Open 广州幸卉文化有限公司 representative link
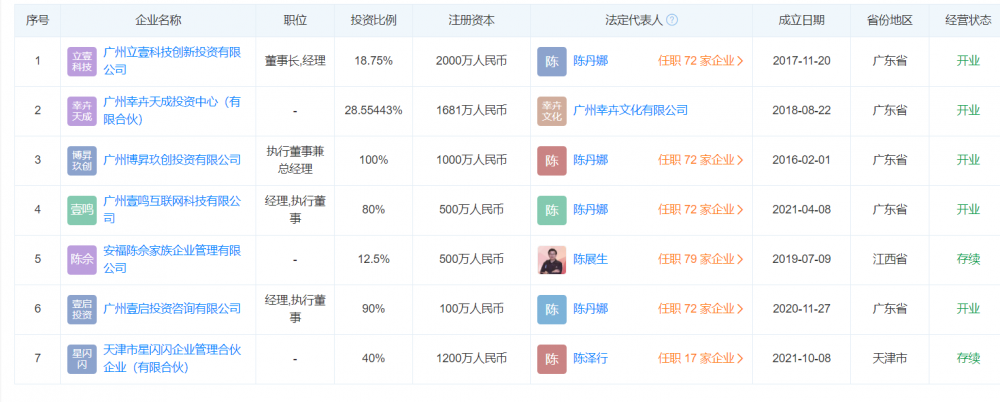Screen dimensions: 1000x402 pos(630,111)
